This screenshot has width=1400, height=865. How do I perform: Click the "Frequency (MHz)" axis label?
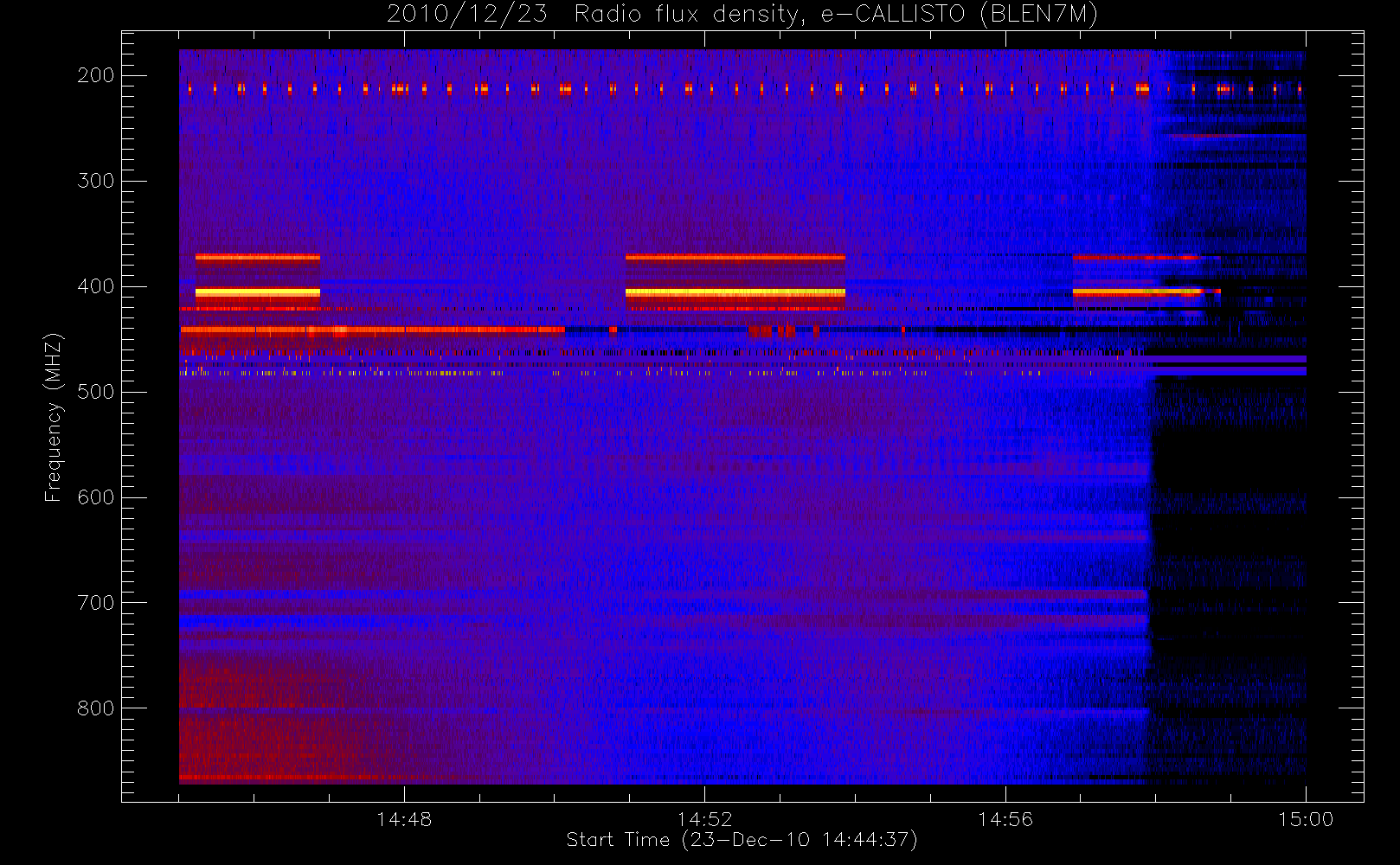pos(54,418)
